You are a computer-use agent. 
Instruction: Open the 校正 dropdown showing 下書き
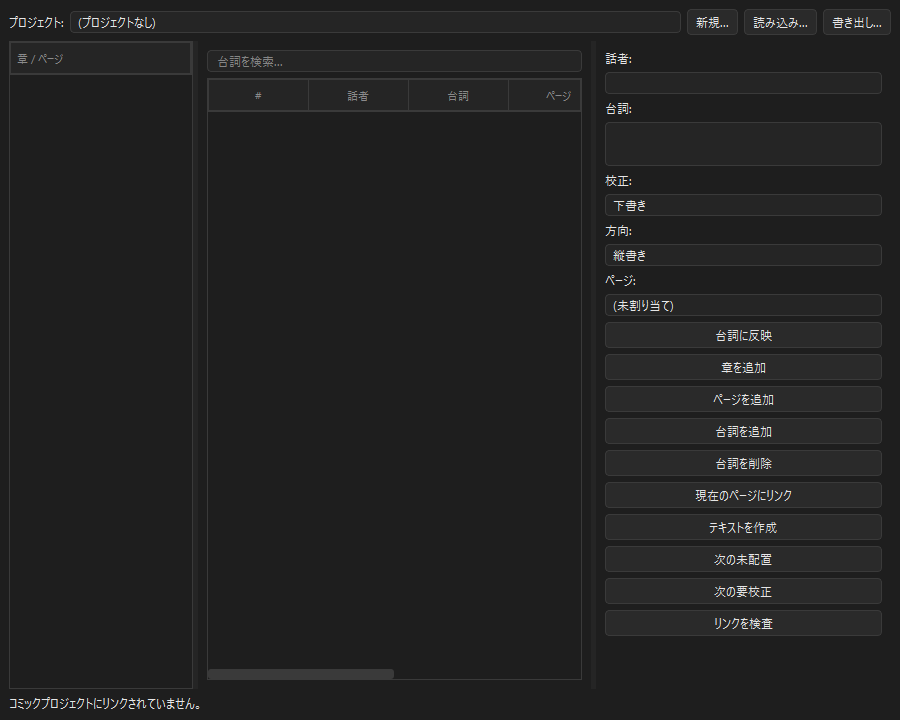point(743,205)
